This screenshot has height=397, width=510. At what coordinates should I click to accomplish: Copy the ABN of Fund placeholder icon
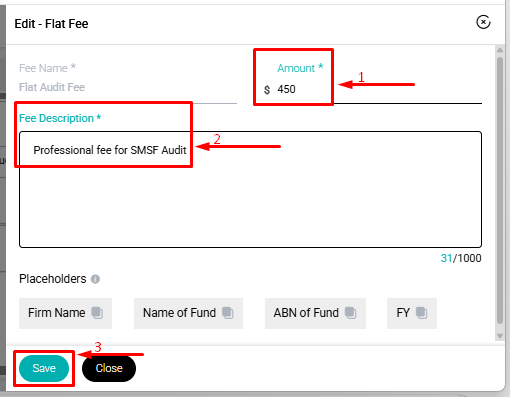click(x=350, y=313)
